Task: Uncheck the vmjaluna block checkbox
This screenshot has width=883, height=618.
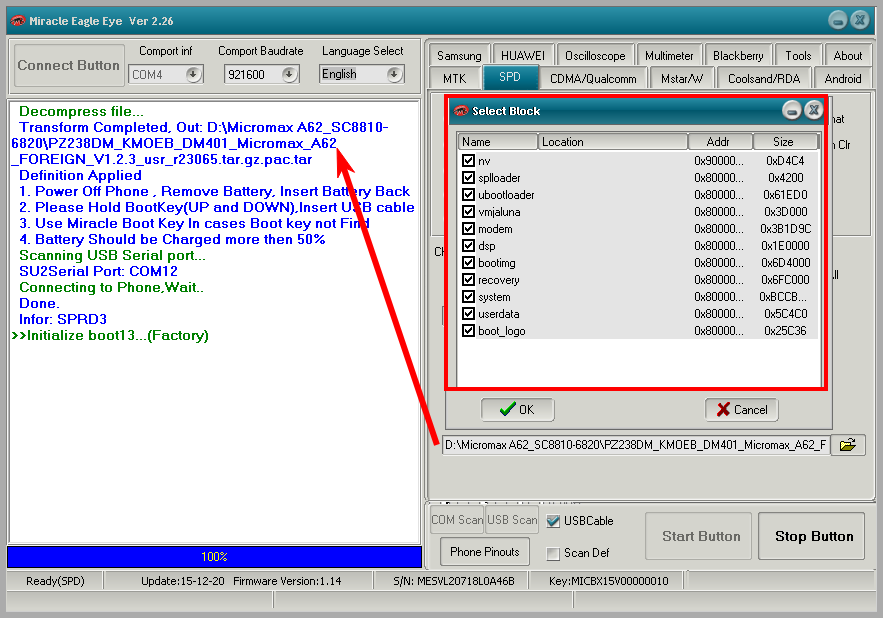Action: pyautogui.click(x=468, y=212)
